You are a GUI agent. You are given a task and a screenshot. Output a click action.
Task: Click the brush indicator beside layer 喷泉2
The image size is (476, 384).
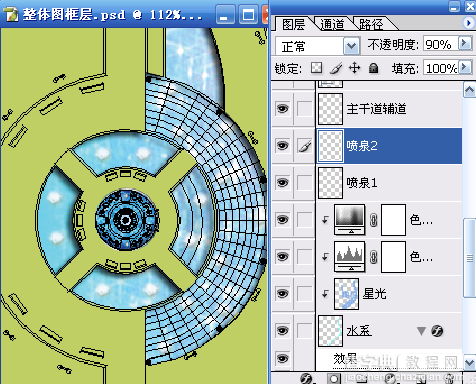pos(305,146)
